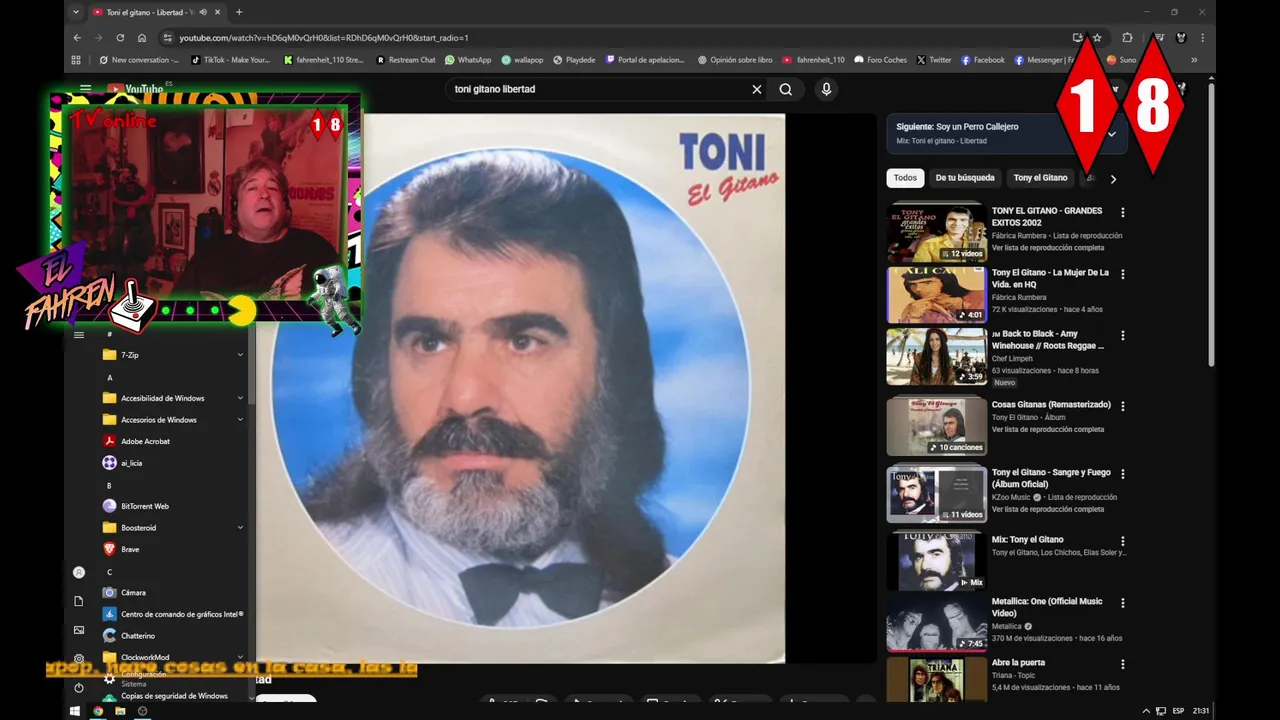Click the Windows Start button on taskbar
Screen dimensions: 1280x720
[x=75, y=711]
